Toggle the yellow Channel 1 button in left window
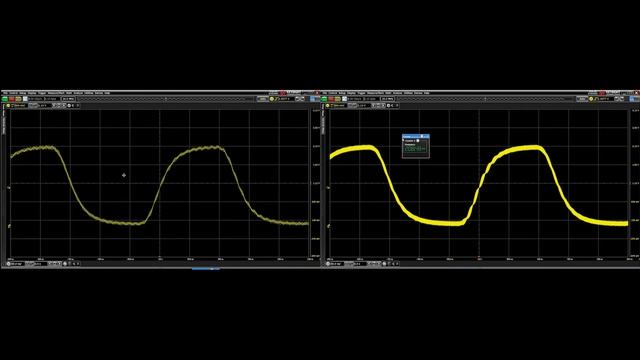The height and width of the screenshot is (360, 640). (x=8, y=105)
